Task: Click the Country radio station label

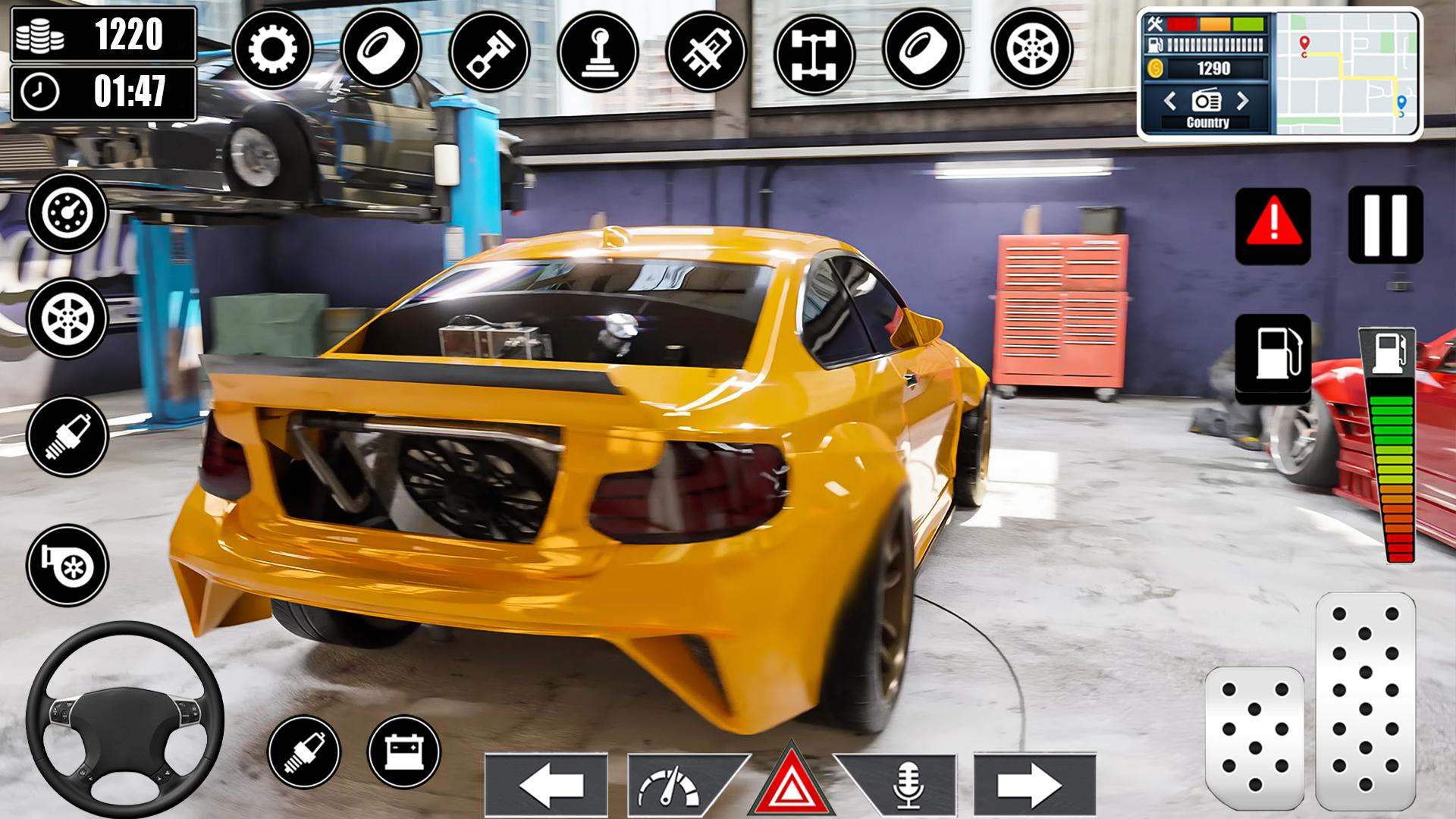Action: (x=1207, y=123)
